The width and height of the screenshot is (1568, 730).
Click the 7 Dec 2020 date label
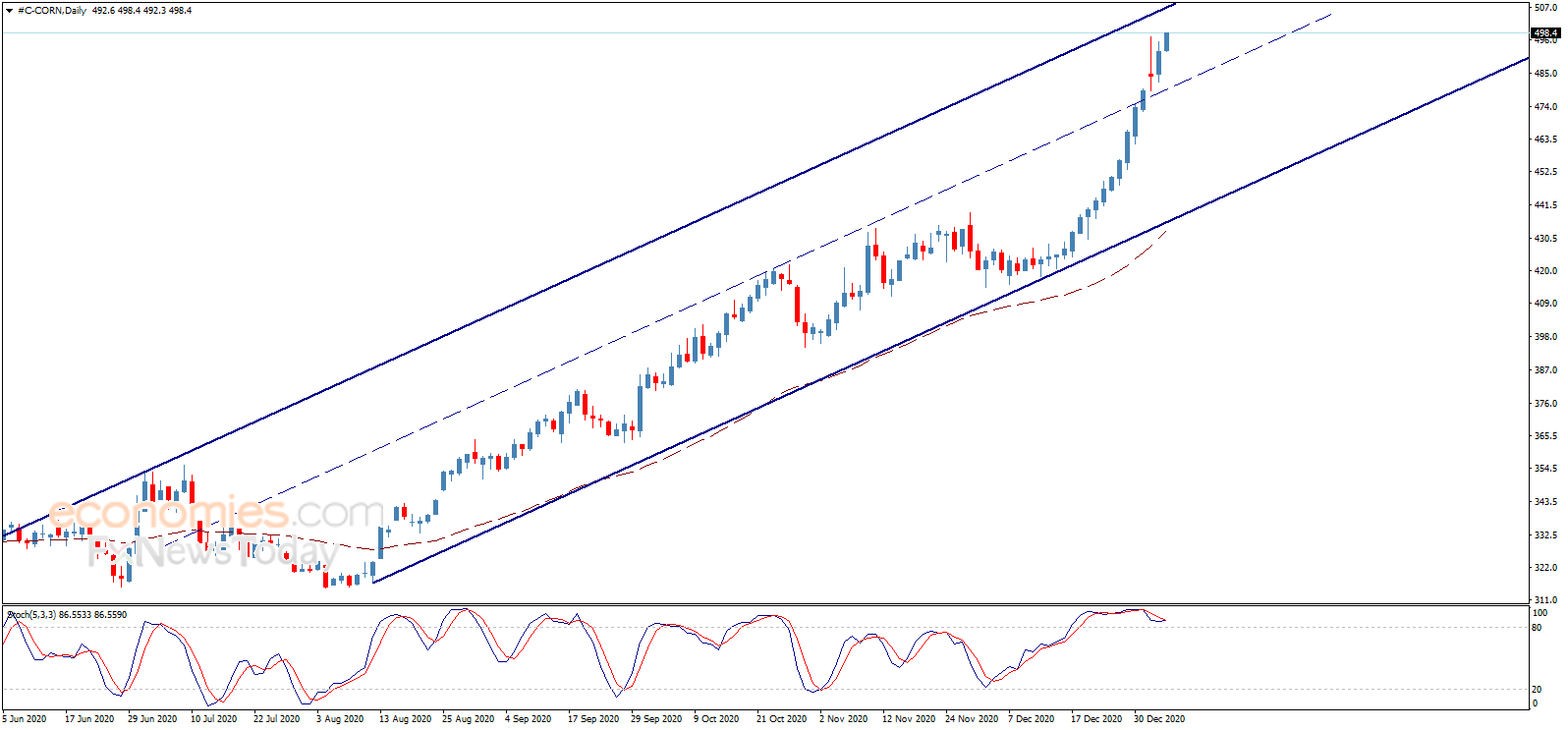point(1032,719)
